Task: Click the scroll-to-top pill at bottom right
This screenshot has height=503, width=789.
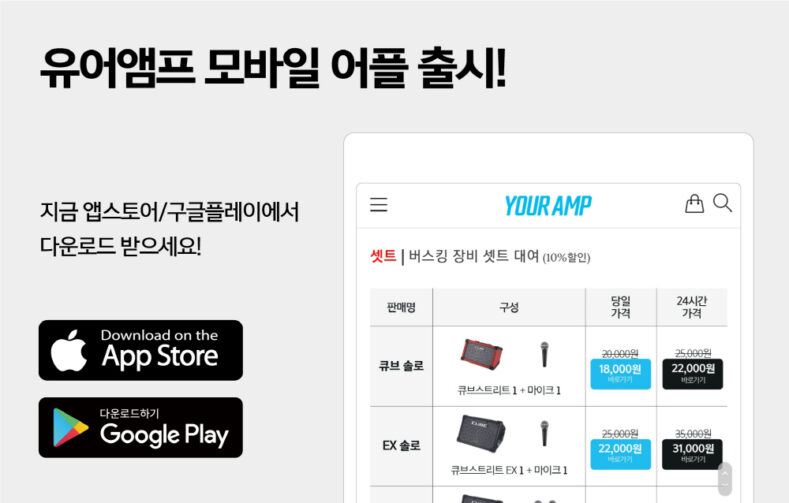Action: click(x=725, y=479)
